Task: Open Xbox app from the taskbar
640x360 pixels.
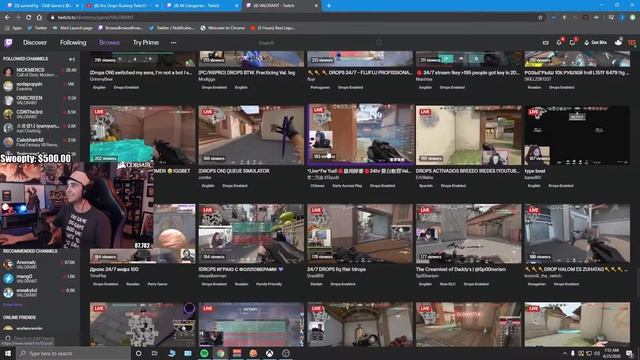Action: tap(269, 353)
